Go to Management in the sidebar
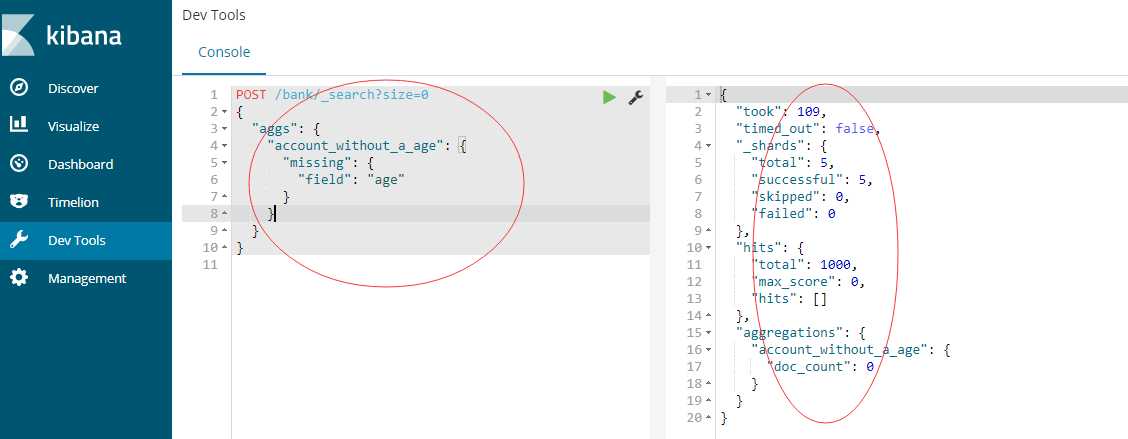 (87, 279)
